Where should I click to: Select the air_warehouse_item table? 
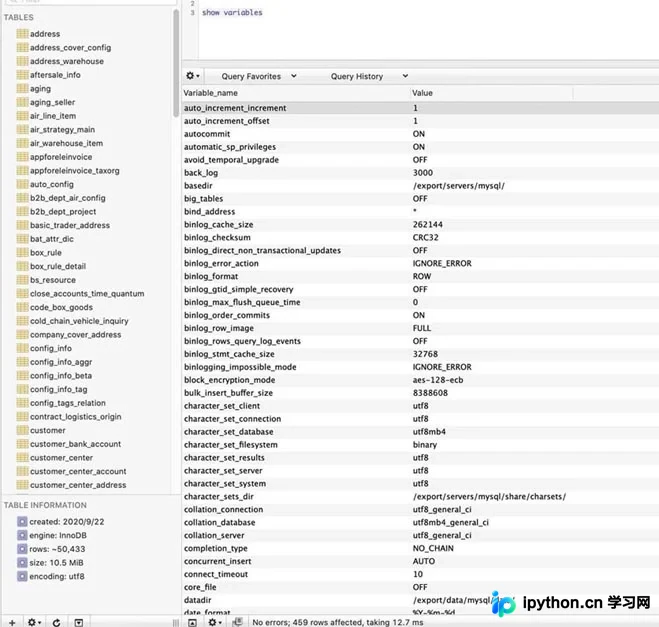(66, 143)
